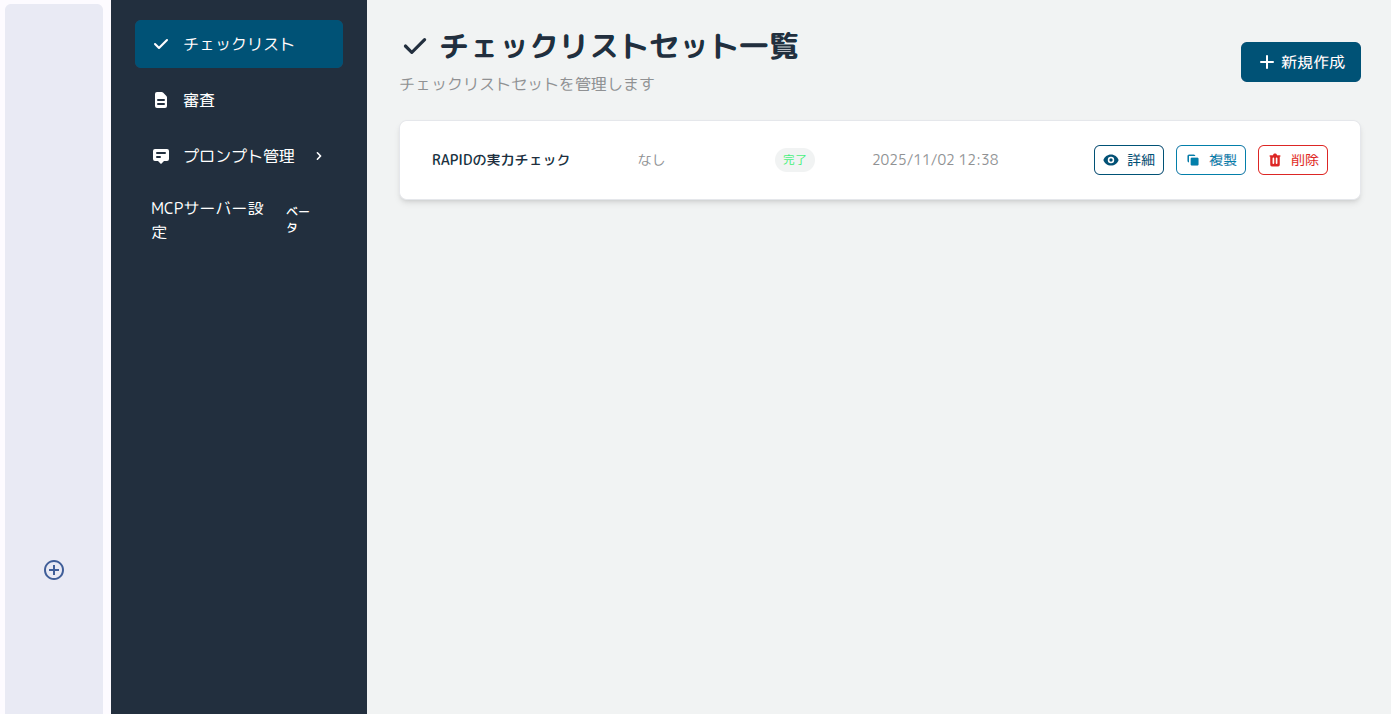Viewport: 1391px width, 714px height.
Task: Open the RAPIDの実力チェック checklist set
Action: tap(501, 160)
